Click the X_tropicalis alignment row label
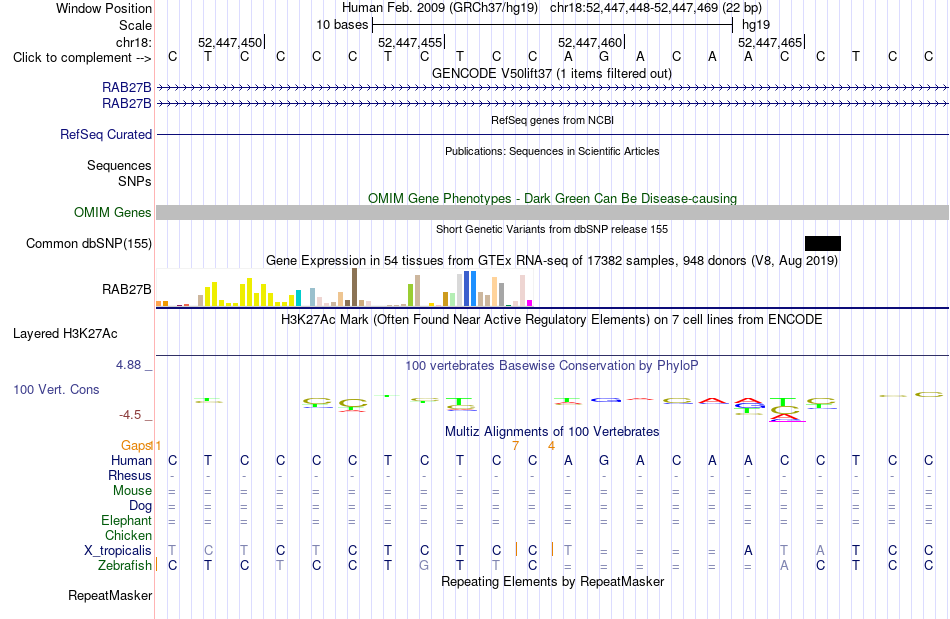The height and width of the screenshot is (619, 950). pos(118,551)
